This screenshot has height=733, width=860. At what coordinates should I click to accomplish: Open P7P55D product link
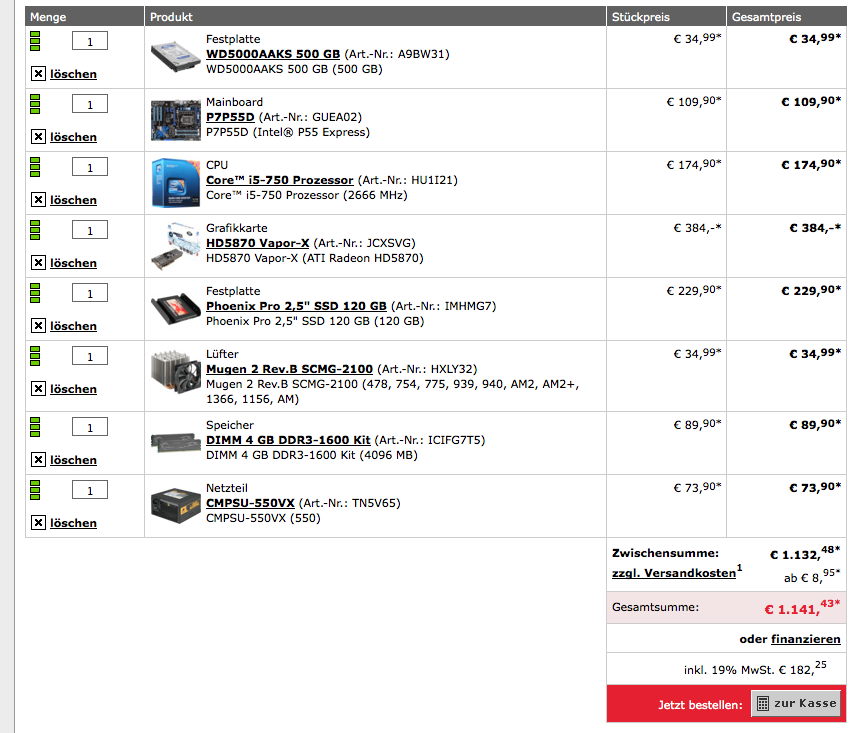tap(230, 117)
